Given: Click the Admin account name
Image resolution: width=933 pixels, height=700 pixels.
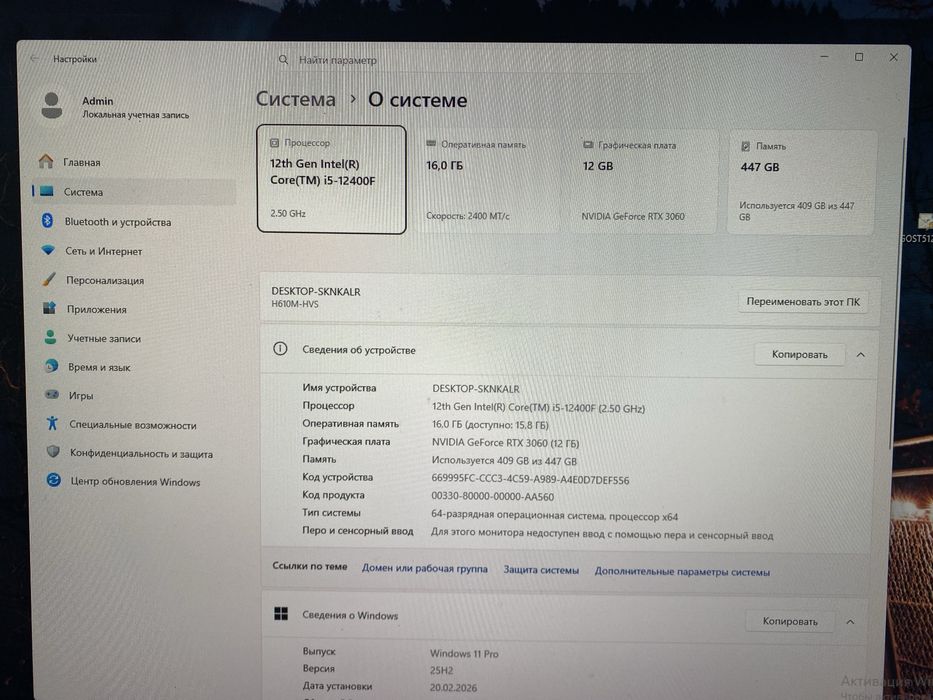Looking at the screenshot, I should tap(98, 101).
